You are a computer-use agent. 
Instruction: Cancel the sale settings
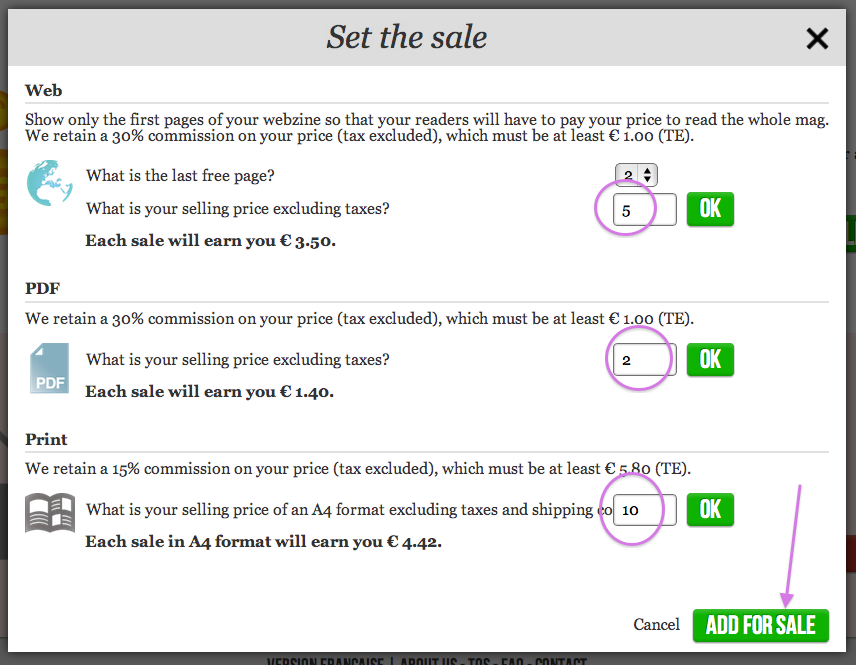coord(657,625)
